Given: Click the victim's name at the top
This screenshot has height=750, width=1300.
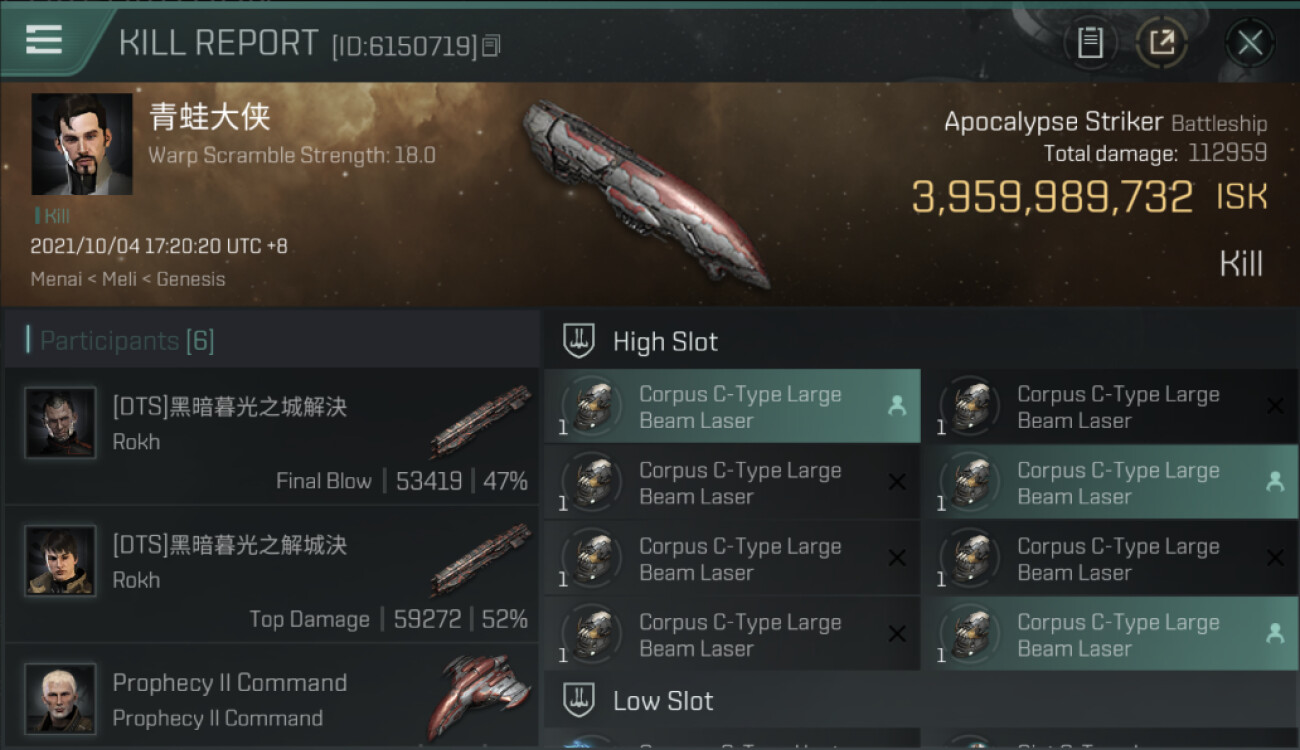Looking at the screenshot, I should pos(210,117).
